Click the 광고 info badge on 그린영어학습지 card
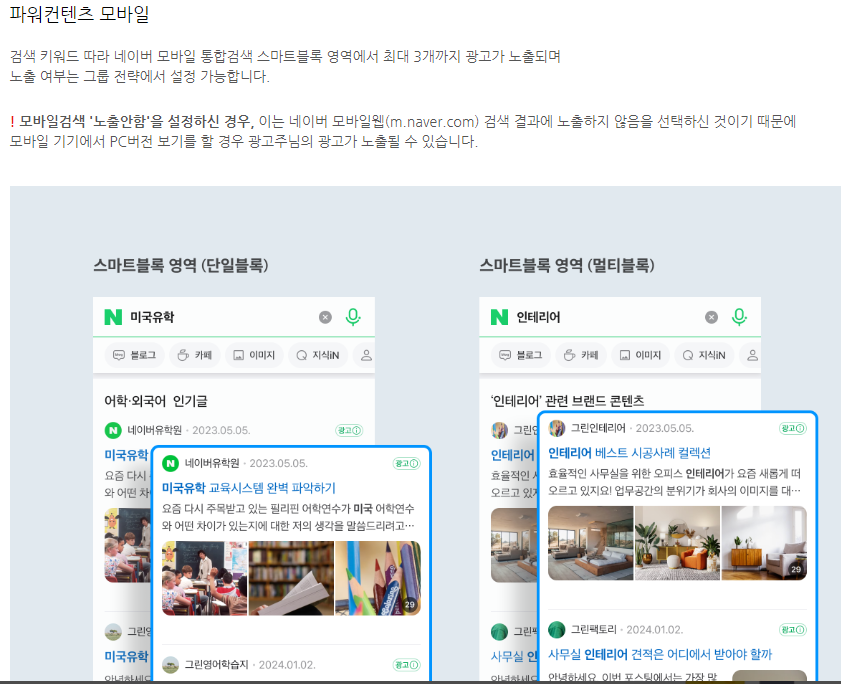Image resolution: width=841 pixels, height=684 pixels. 407,665
